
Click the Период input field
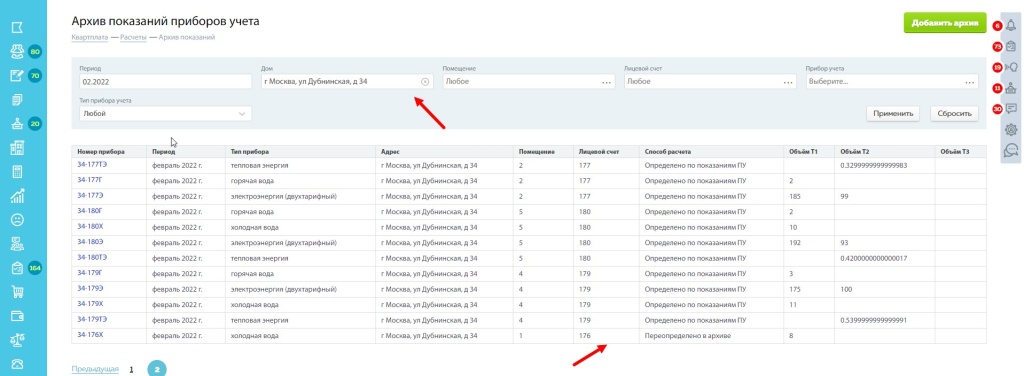[x=165, y=82]
